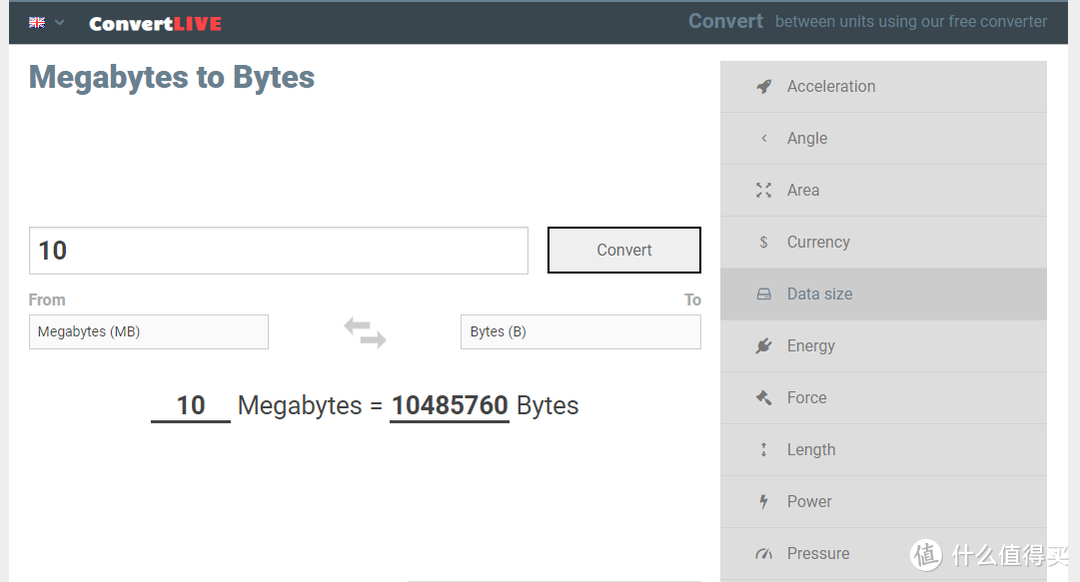This screenshot has height=582, width=1080.
Task: Swap the From and To units
Action: click(x=365, y=332)
